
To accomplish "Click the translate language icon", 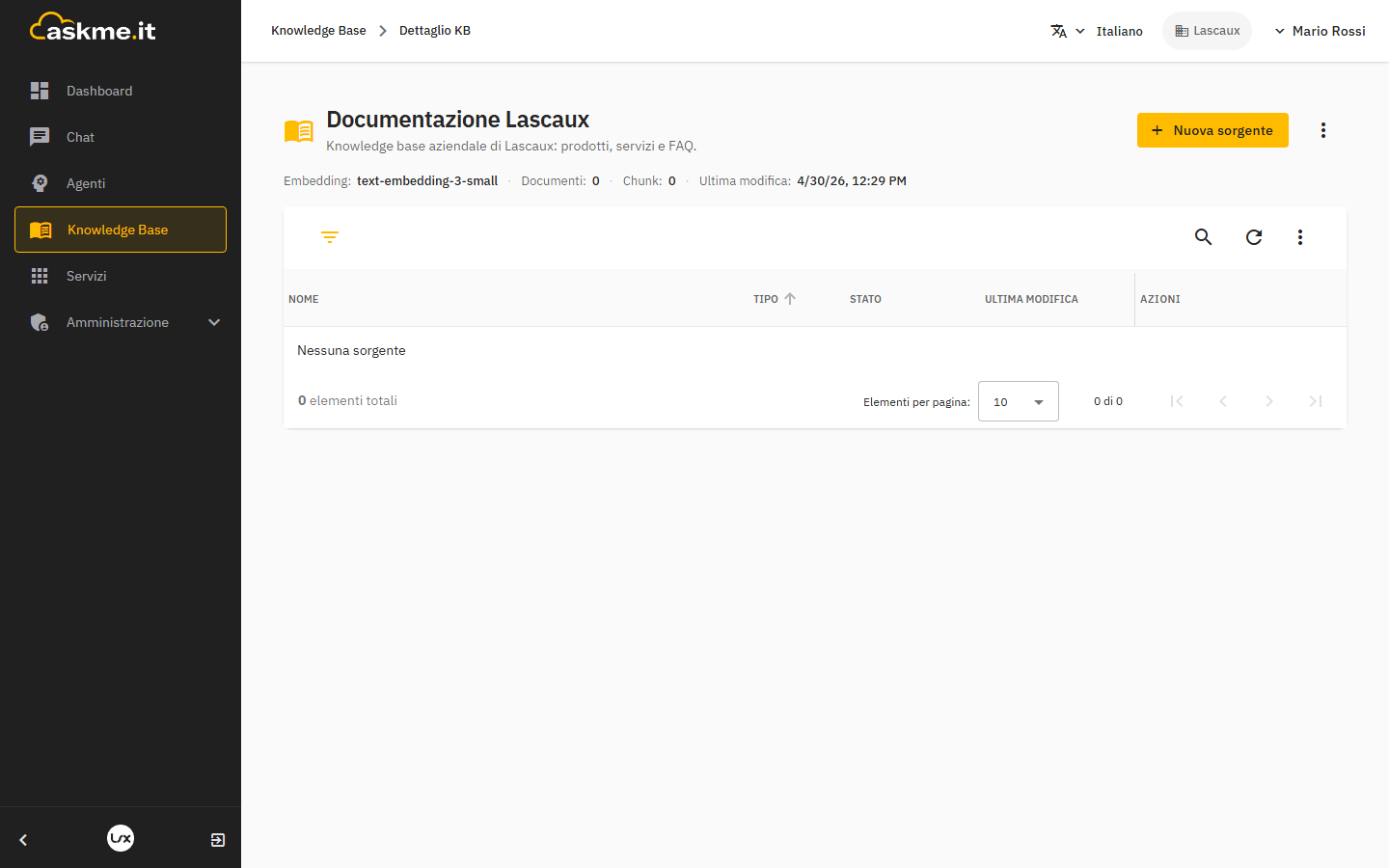I will pos(1059,31).
